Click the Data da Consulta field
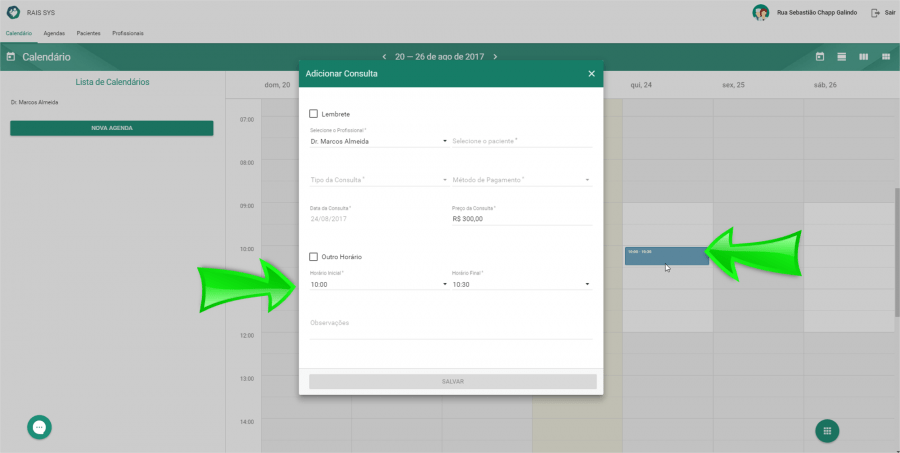 pos(379,219)
